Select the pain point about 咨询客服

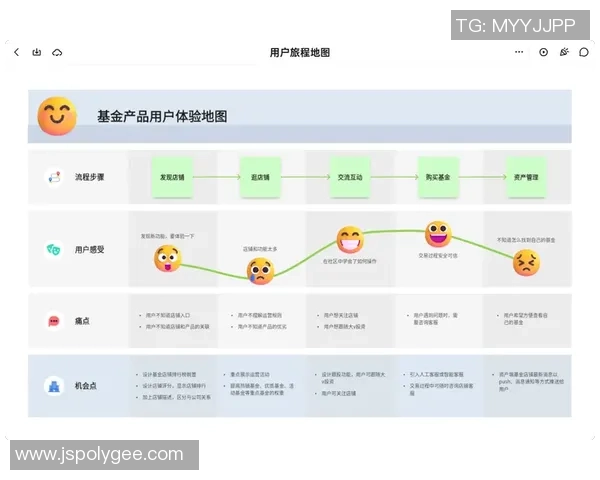435,319
